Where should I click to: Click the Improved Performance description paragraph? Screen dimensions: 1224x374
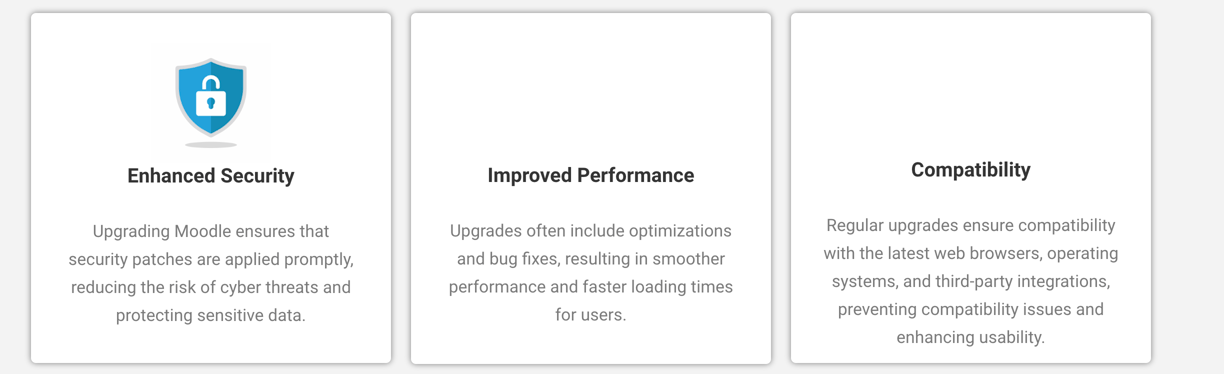tap(591, 273)
